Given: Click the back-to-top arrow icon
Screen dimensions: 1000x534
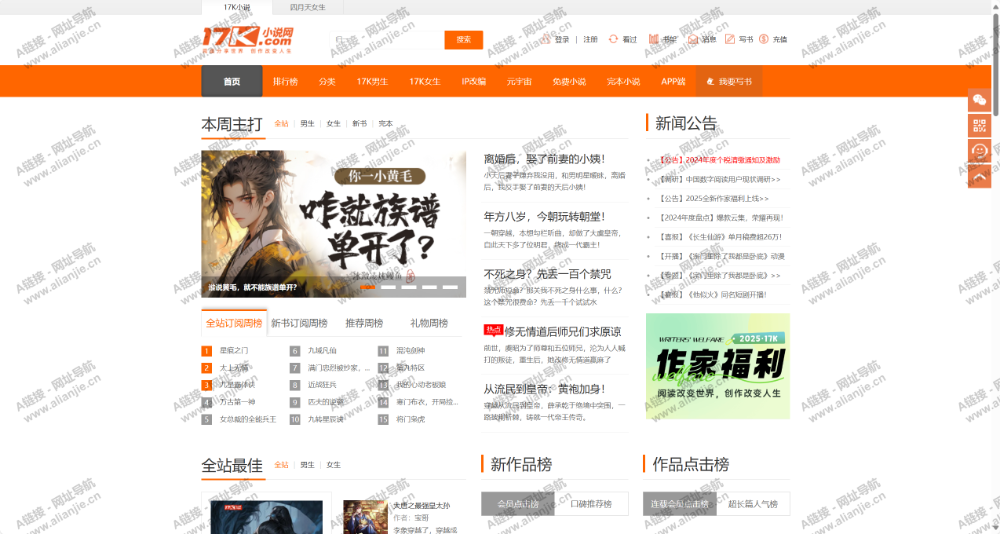Looking at the screenshot, I should pos(980,175).
